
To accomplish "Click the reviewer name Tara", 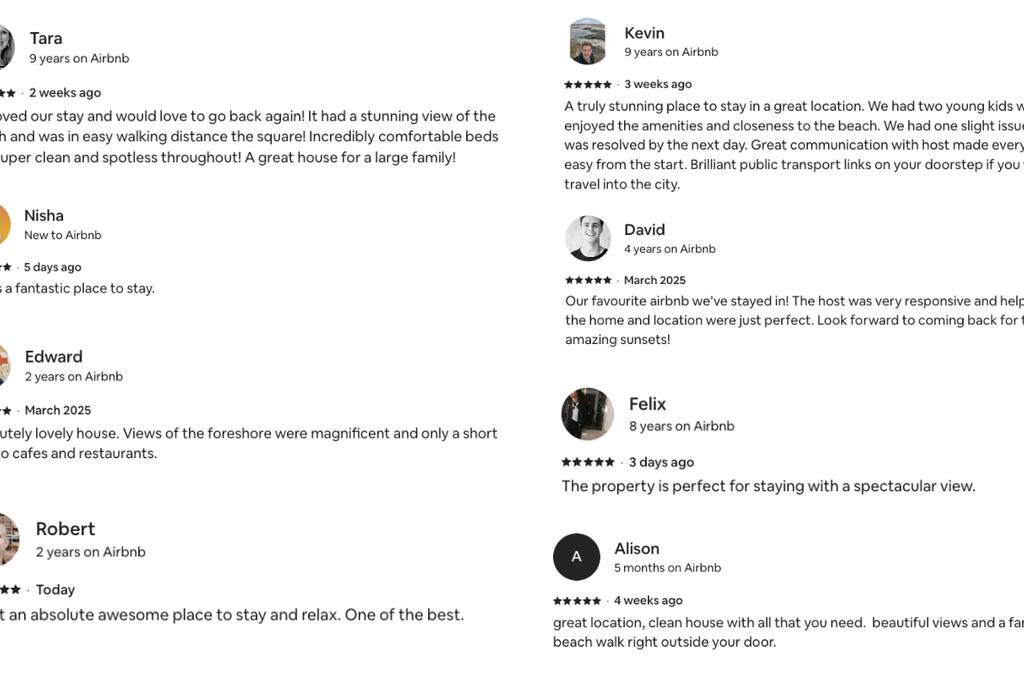I will (x=46, y=38).
